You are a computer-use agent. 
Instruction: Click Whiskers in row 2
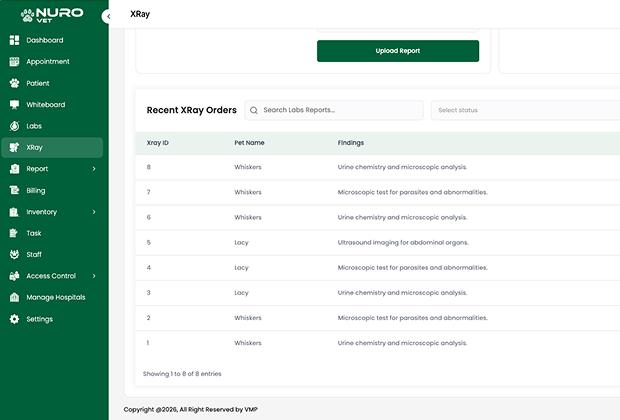[248, 318]
